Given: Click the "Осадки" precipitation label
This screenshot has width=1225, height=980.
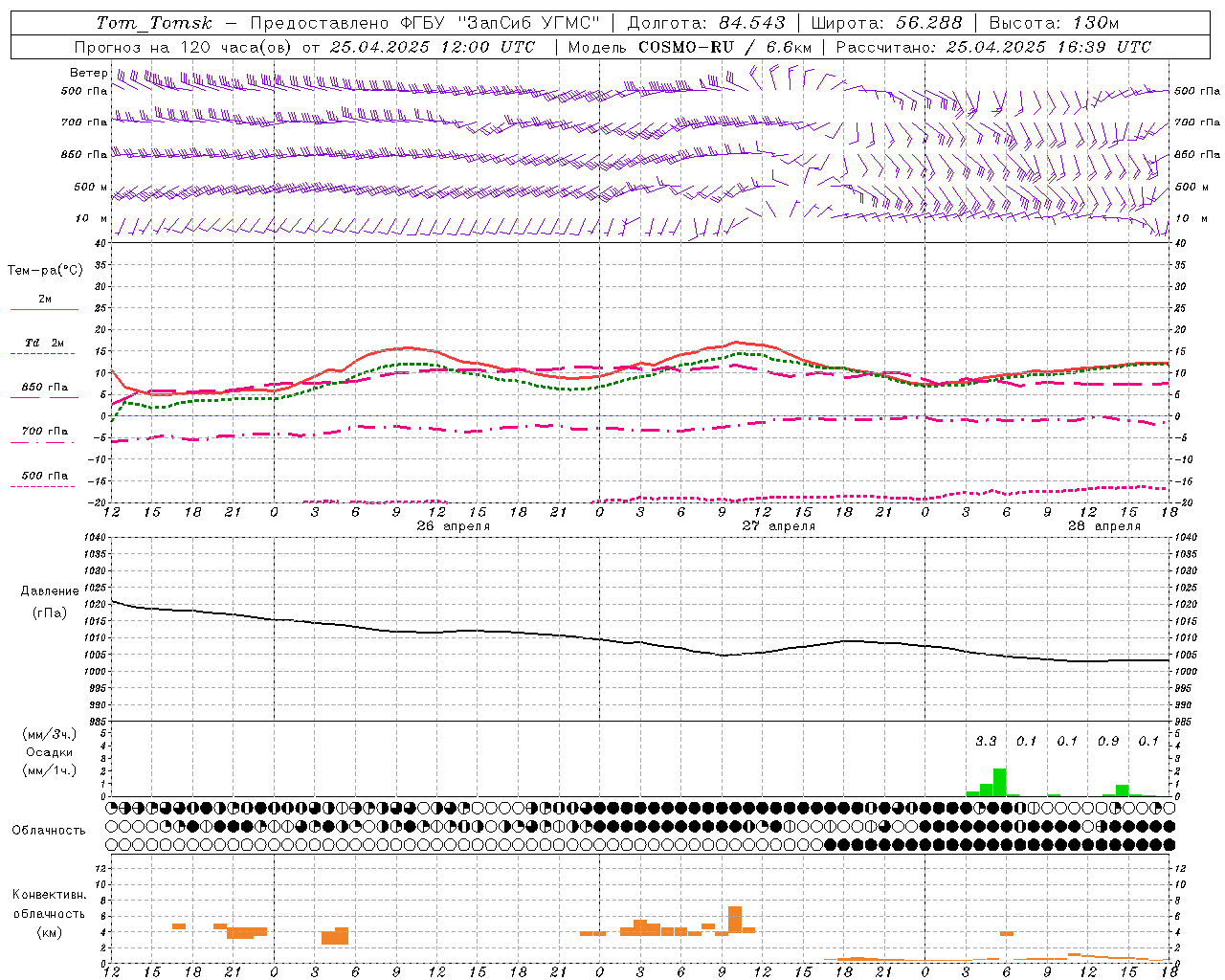Looking at the screenshot, I should pos(49,752).
